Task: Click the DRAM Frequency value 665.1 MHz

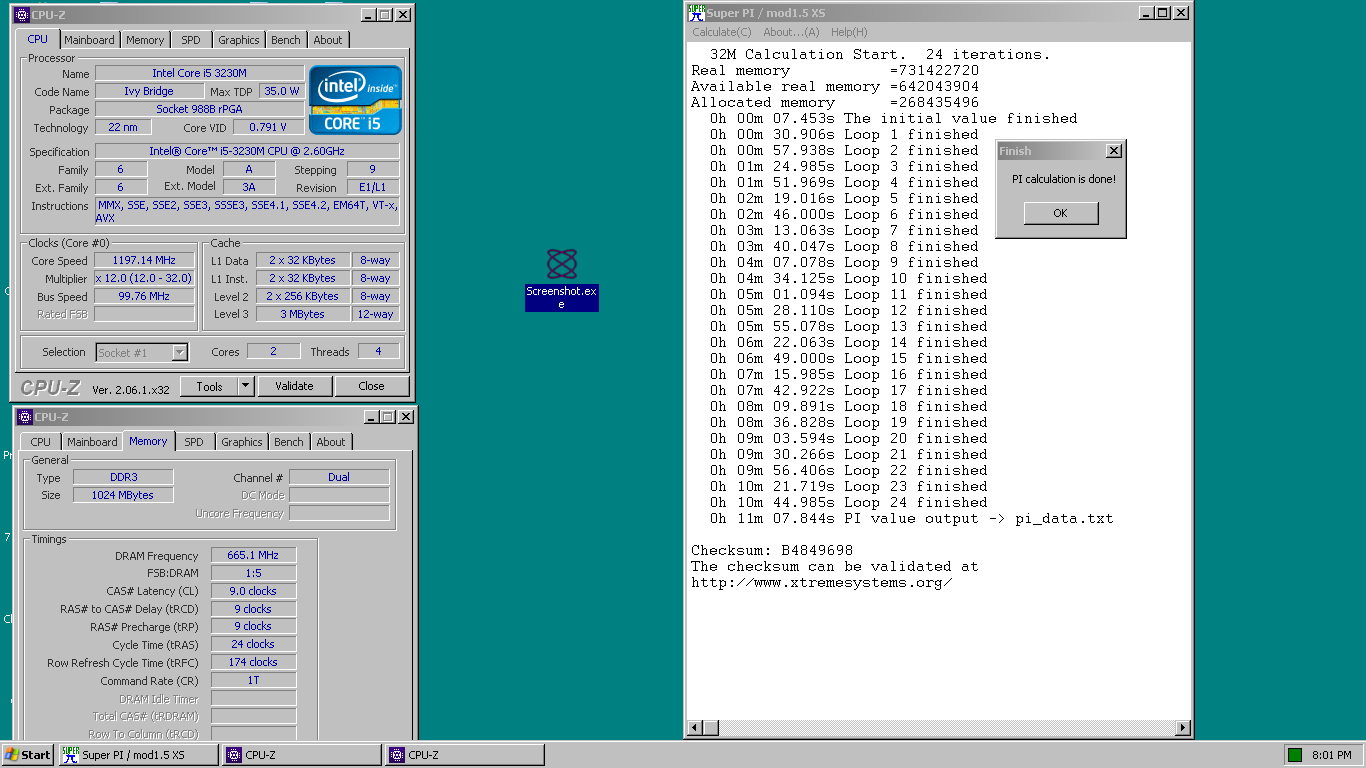Action: pos(253,555)
